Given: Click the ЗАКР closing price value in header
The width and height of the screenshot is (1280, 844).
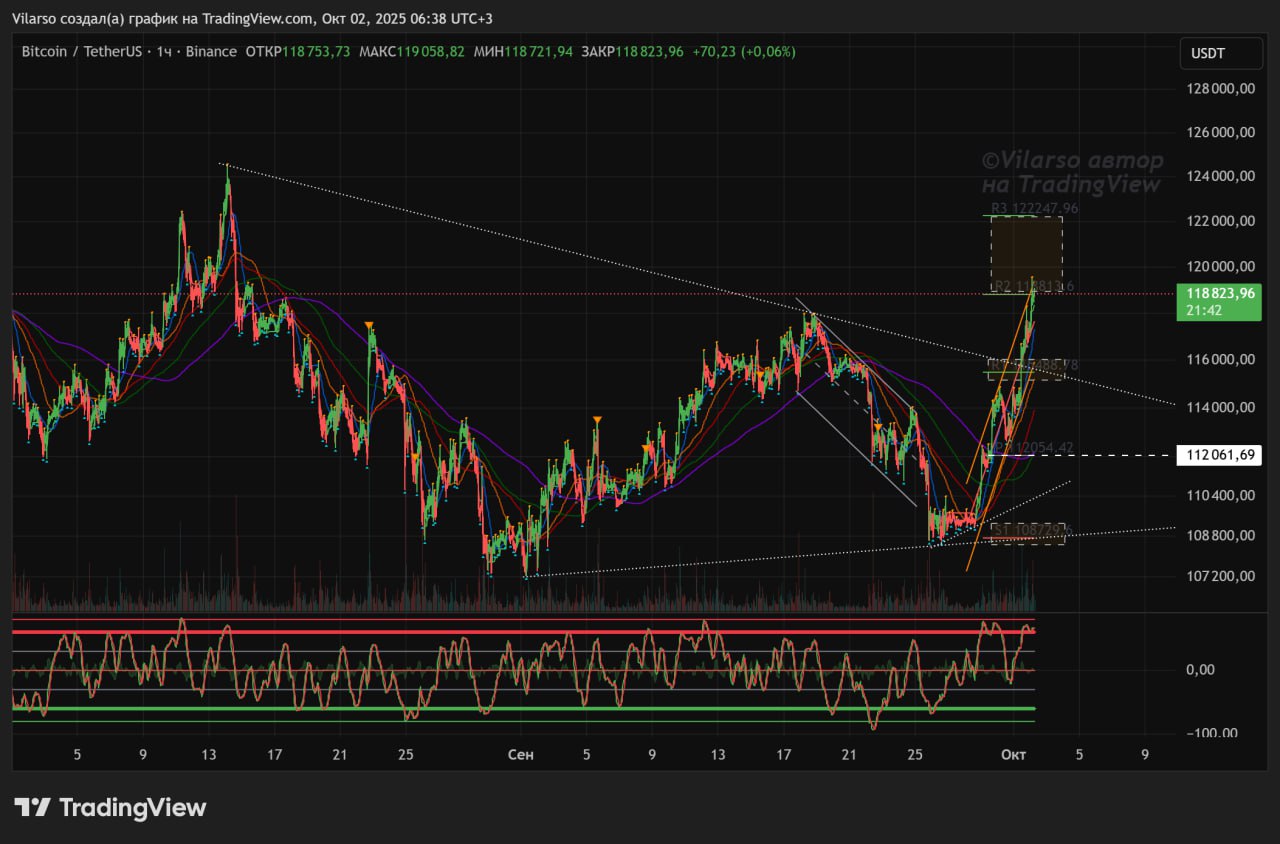Looking at the screenshot, I should [x=649, y=51].
